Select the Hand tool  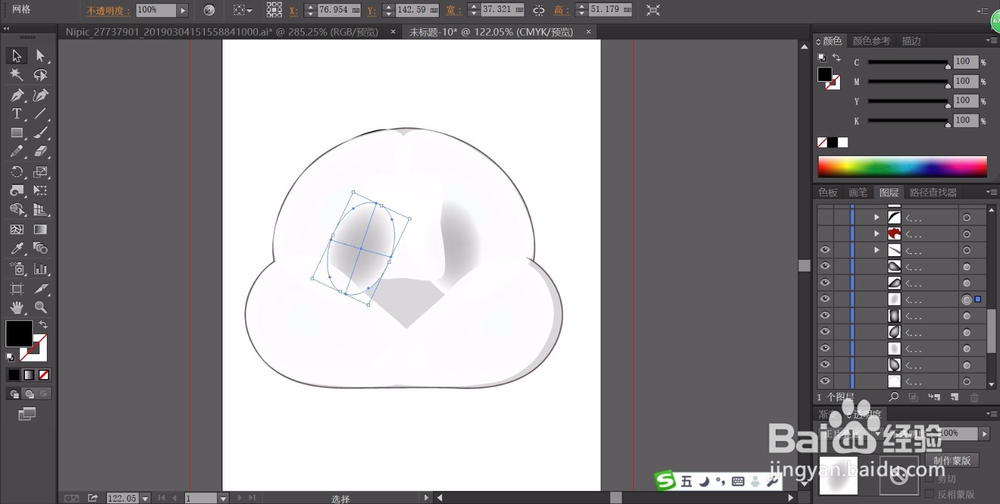coord(17,308)
